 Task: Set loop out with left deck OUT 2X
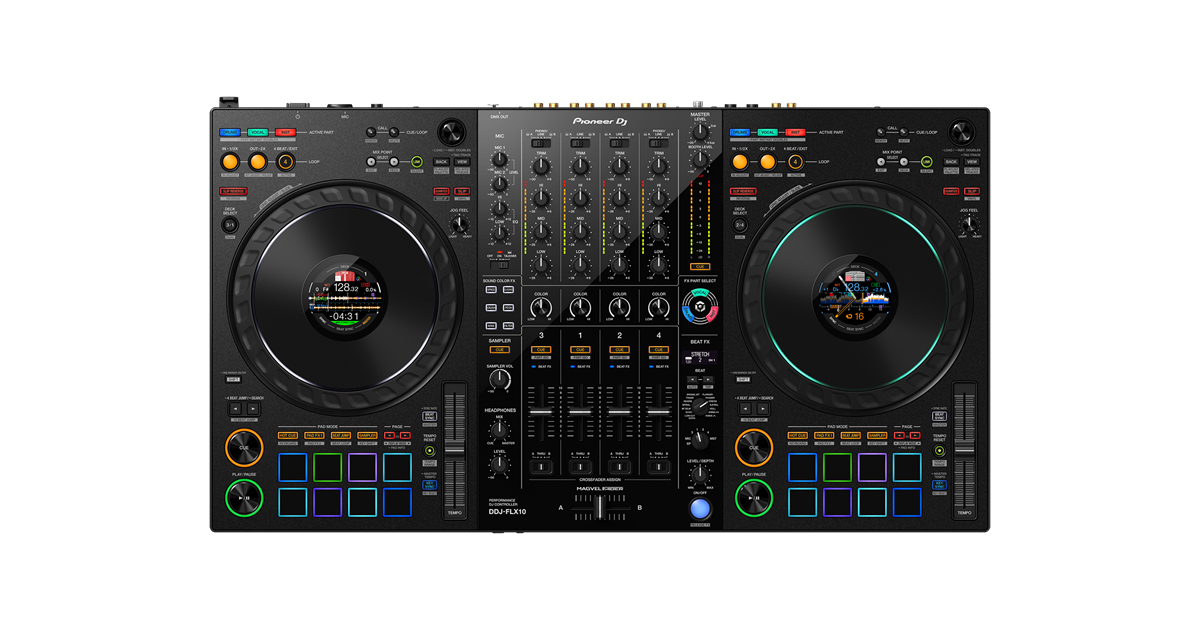click(x=258, y=162)
